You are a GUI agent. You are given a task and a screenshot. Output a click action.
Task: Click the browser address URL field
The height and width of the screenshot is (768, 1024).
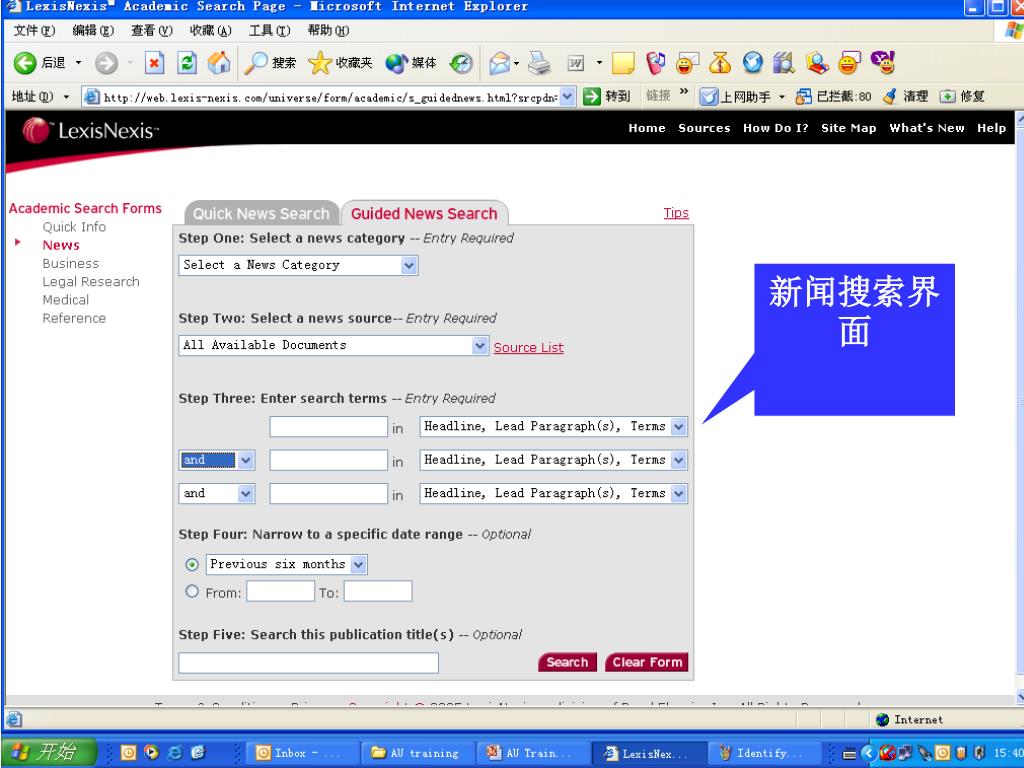pyautogui.click(x=330, y=97)
